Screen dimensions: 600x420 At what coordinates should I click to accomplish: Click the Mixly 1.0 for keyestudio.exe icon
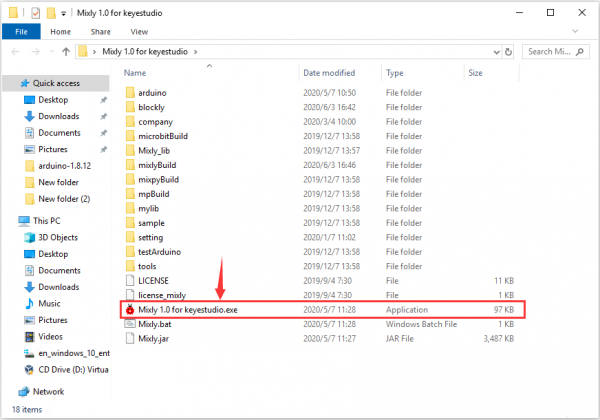pyautogui.click(x=129, y=311)
